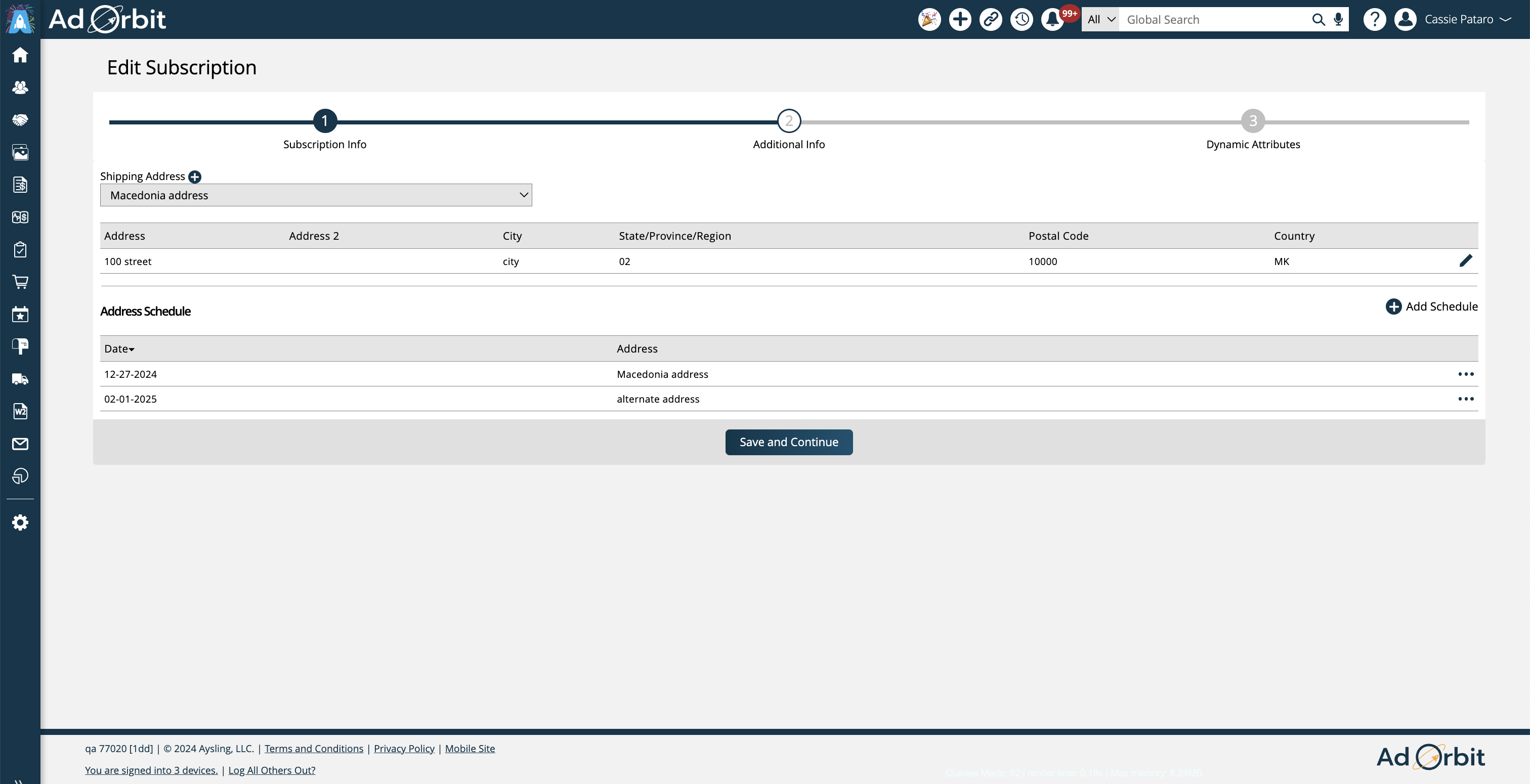Go to step 3 Dynamic Attributes
Viewport: 1530px width, 784px height.
coord(1253,121)
